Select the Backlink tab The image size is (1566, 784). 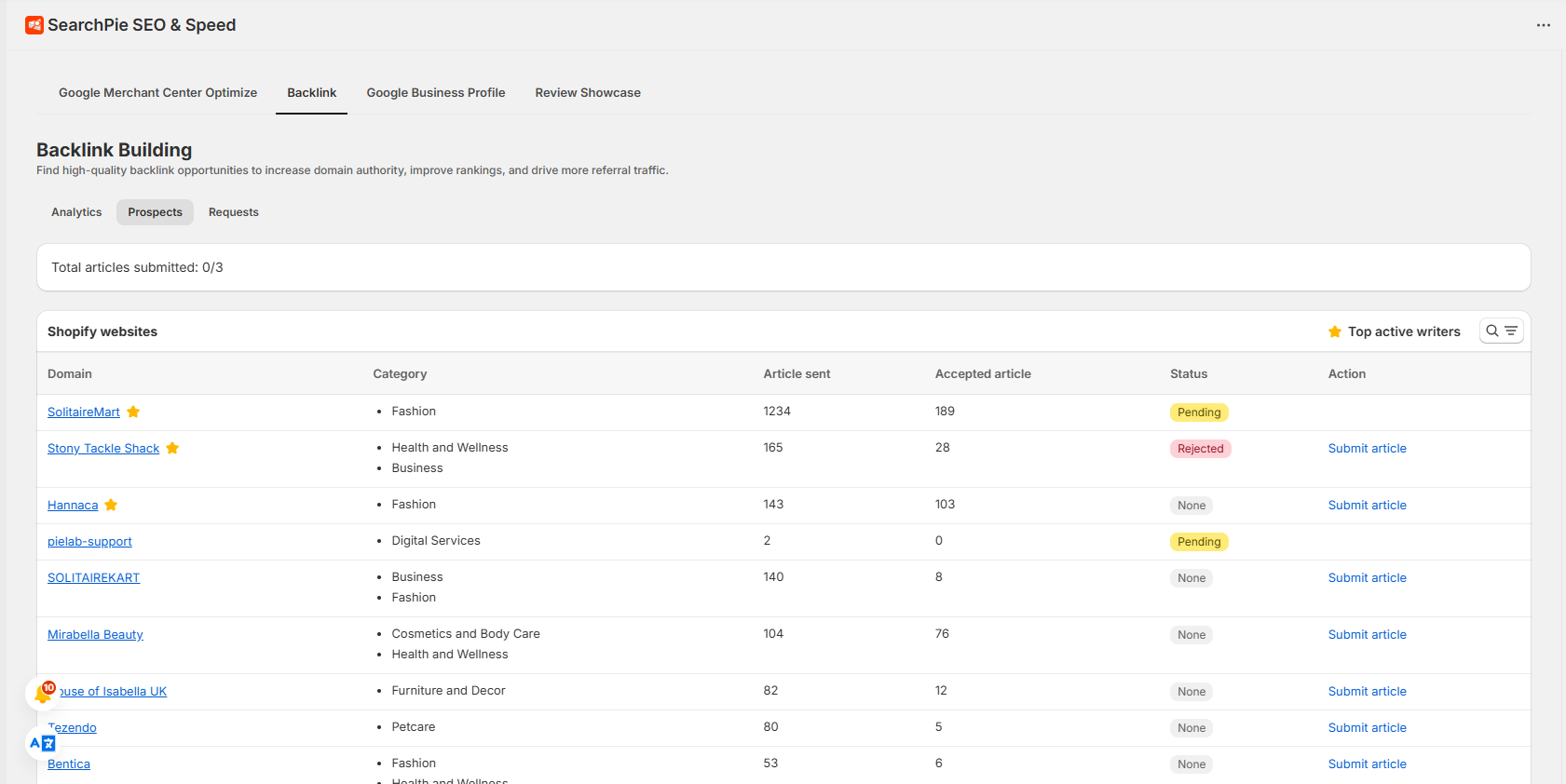[x=311, y=93]
